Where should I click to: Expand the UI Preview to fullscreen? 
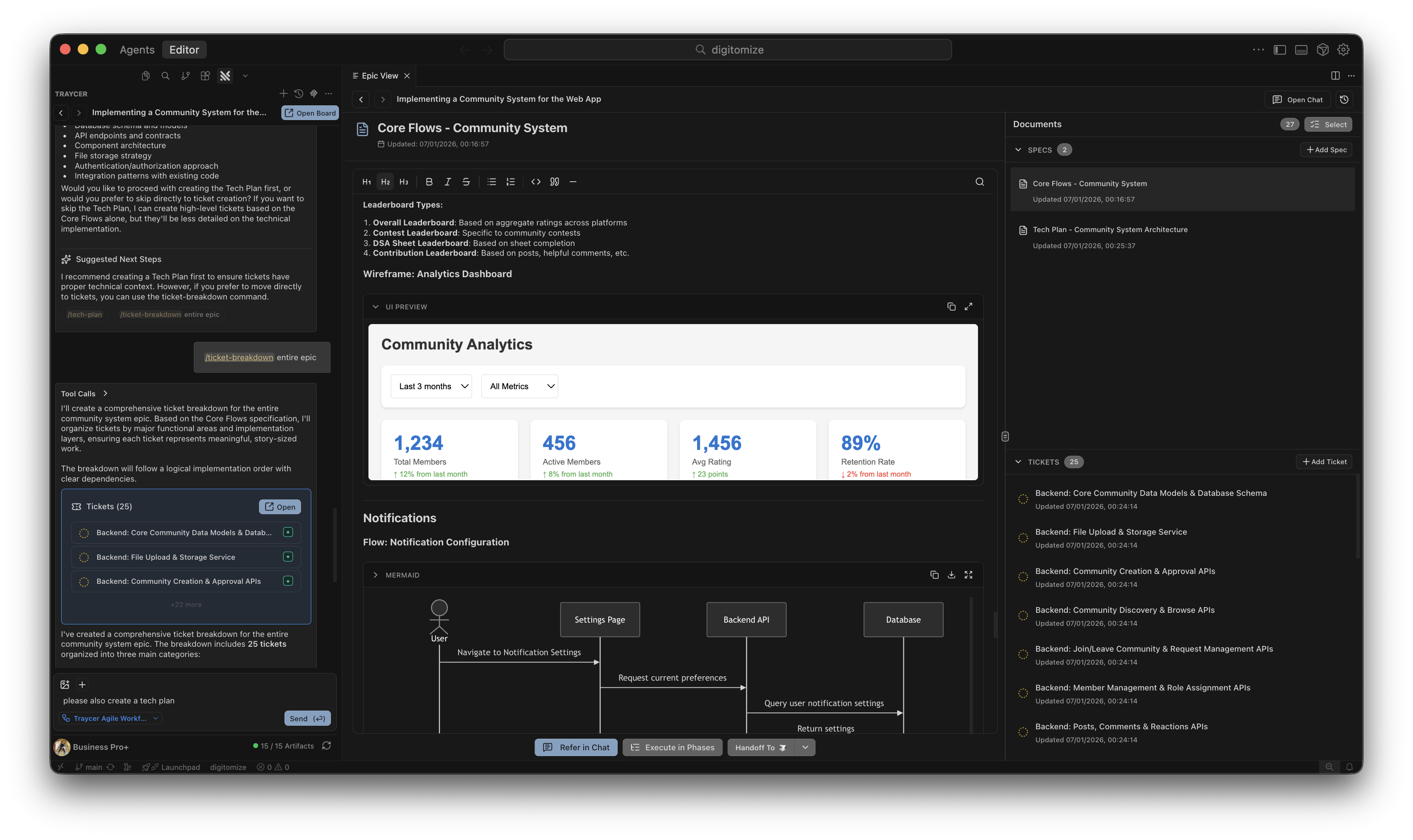point(969,306)
